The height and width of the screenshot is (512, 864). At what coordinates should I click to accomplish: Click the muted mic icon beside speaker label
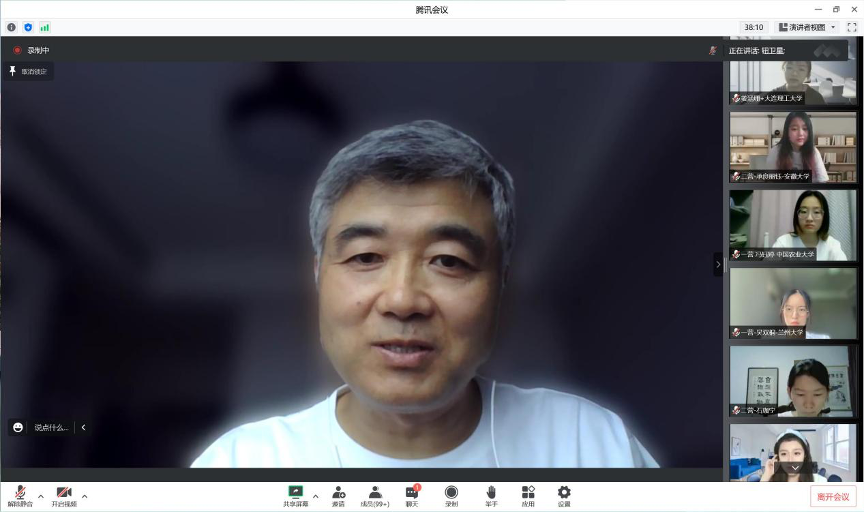click(712, 51)
